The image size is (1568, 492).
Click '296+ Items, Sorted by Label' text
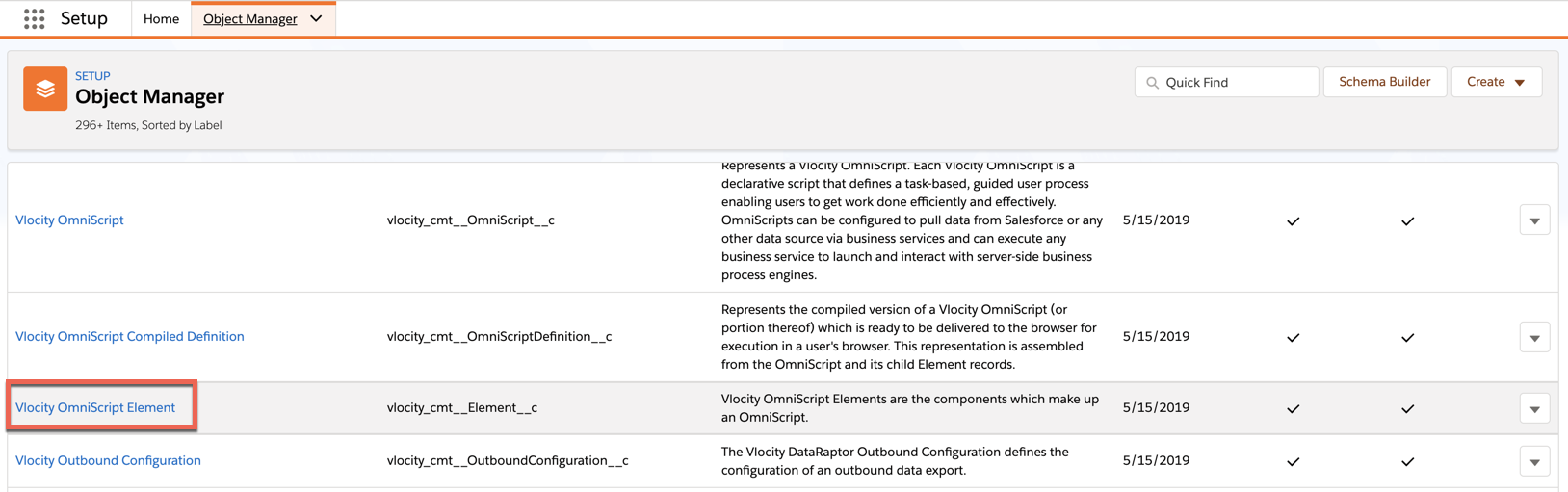click(x=148, y=125)
